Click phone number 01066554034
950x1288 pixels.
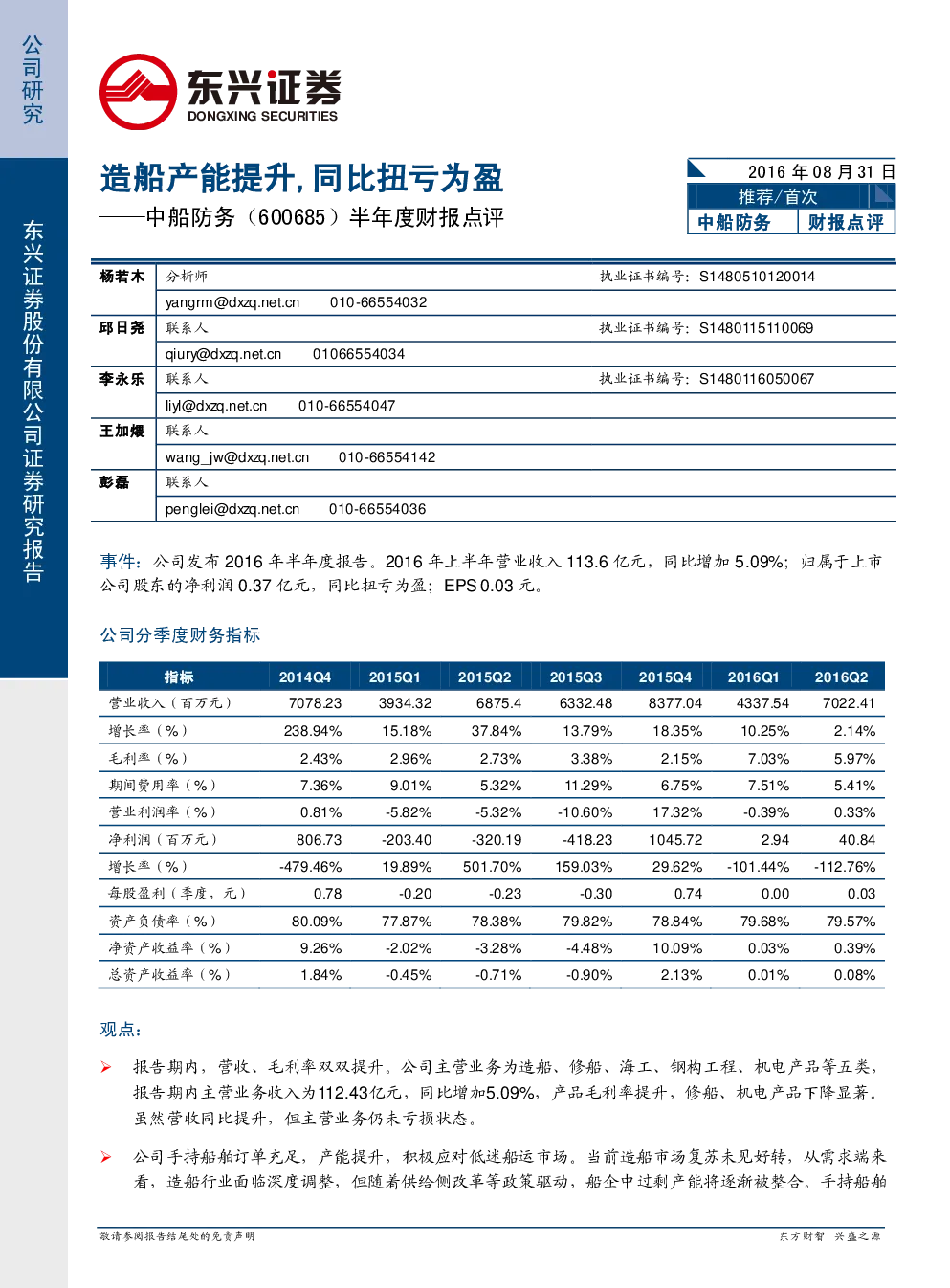[359, 354]
